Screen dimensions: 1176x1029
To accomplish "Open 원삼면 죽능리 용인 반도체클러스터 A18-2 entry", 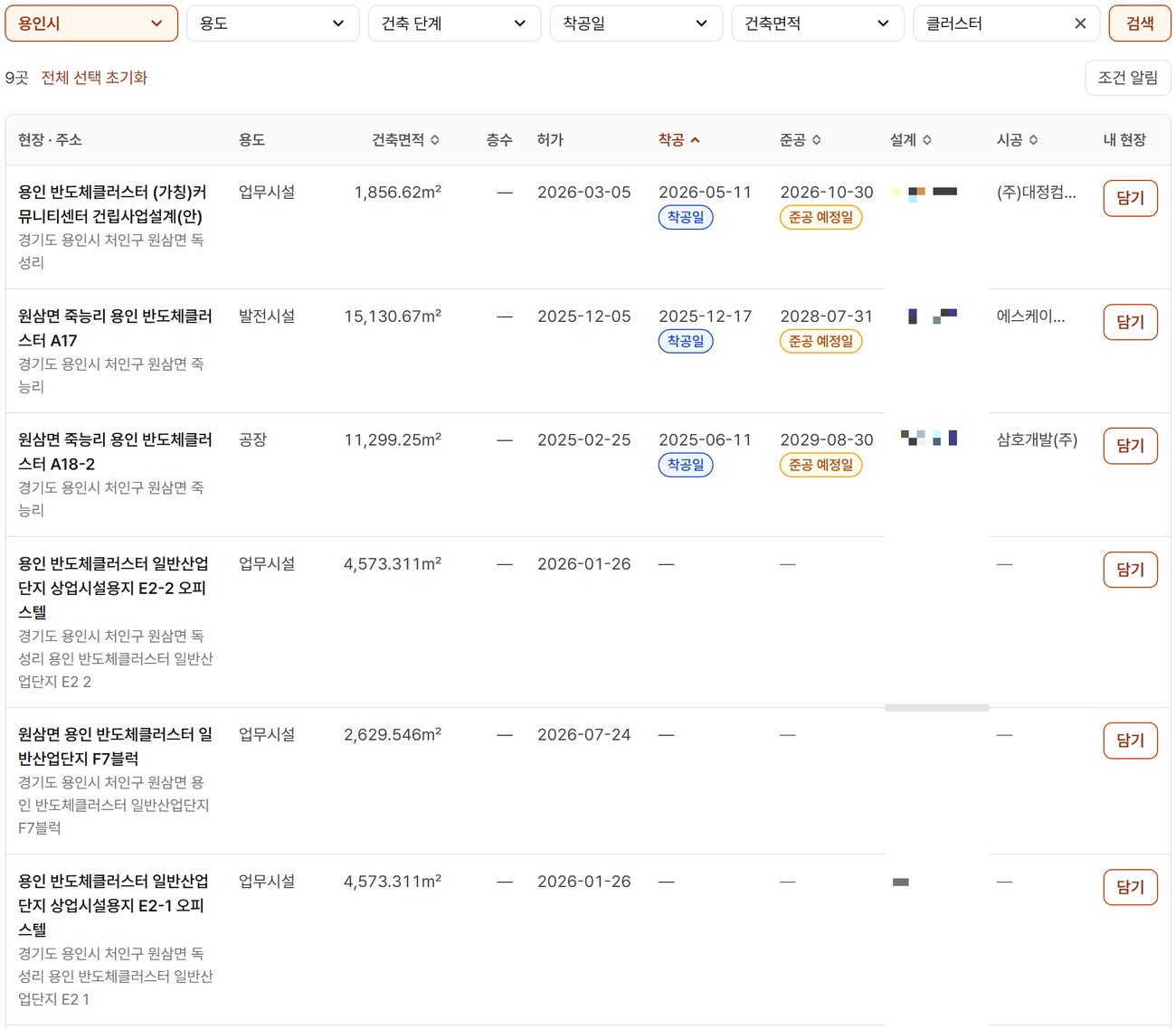I will click(x=115, y=452).
